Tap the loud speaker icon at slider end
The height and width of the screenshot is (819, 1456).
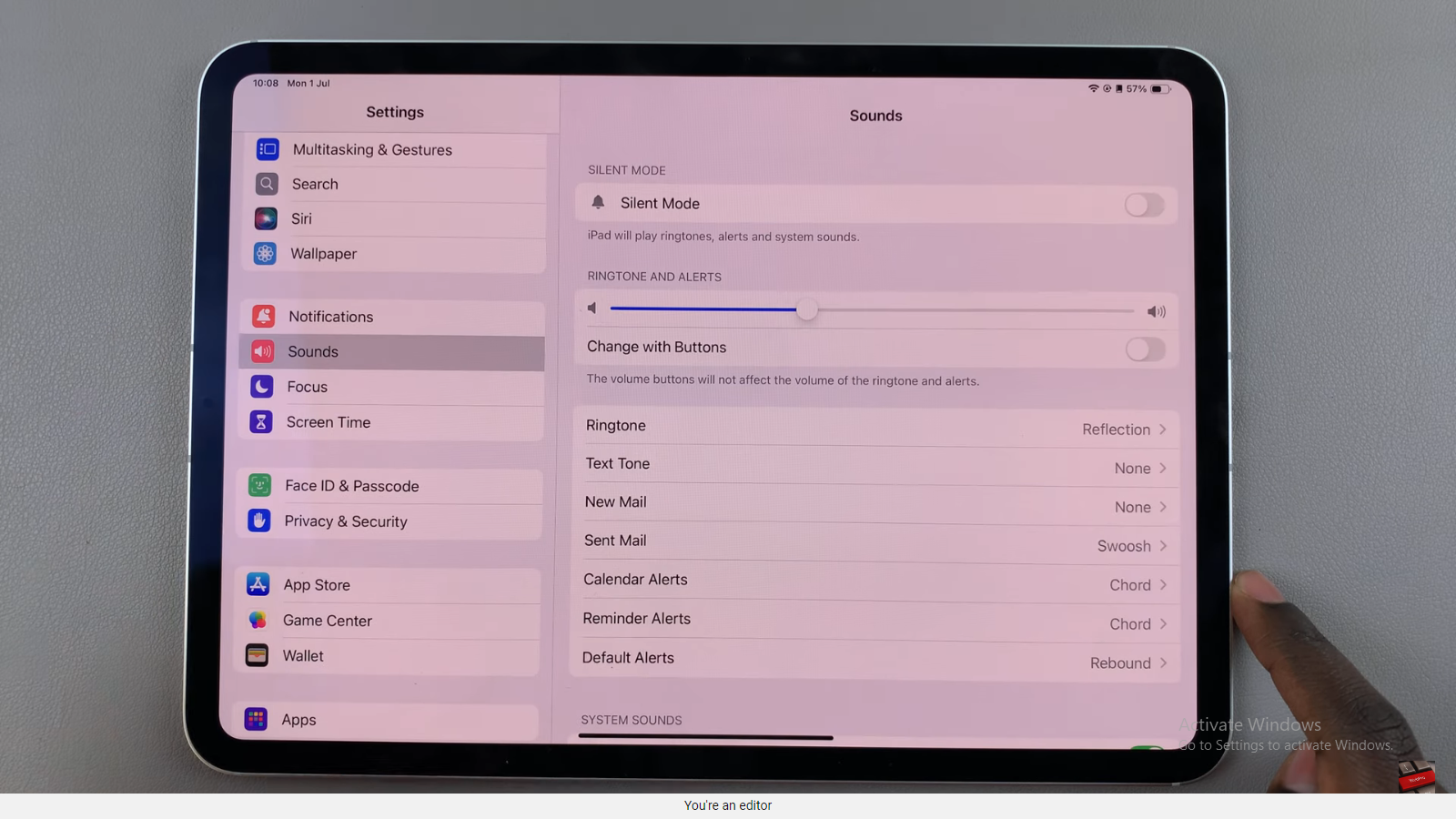pyautogui.click(x=1156, y=312)
